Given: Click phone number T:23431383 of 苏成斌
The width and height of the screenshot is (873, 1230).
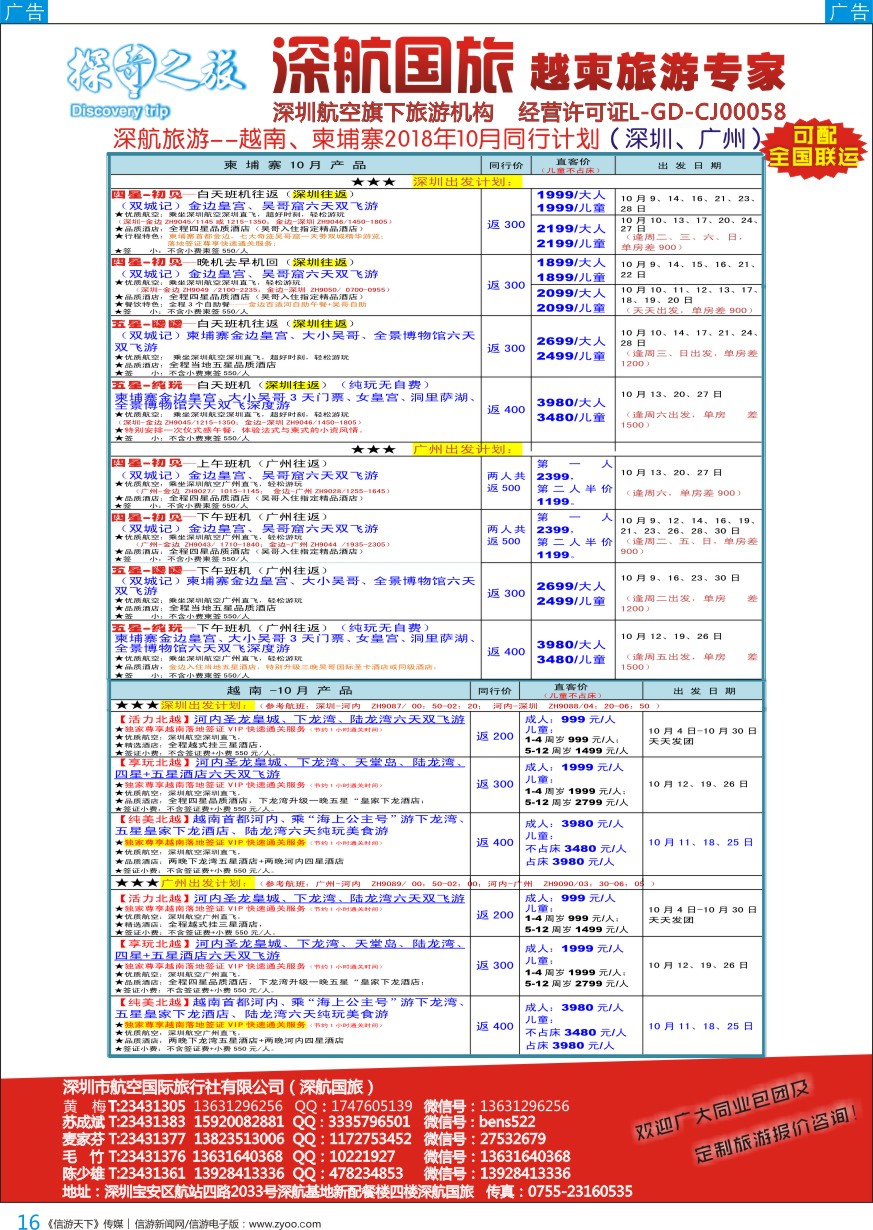Looking at the screenshot, I should coord(146,1122).
